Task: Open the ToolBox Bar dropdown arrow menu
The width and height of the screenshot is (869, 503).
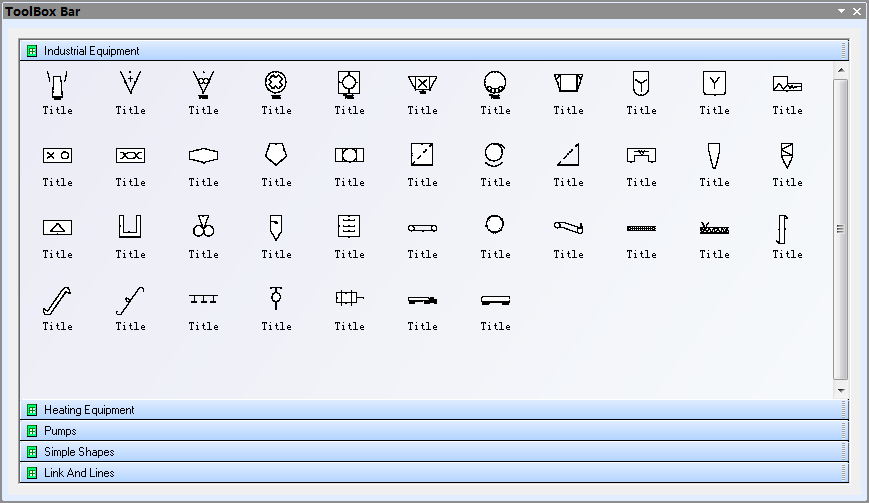Action: [x=842, y=11]
